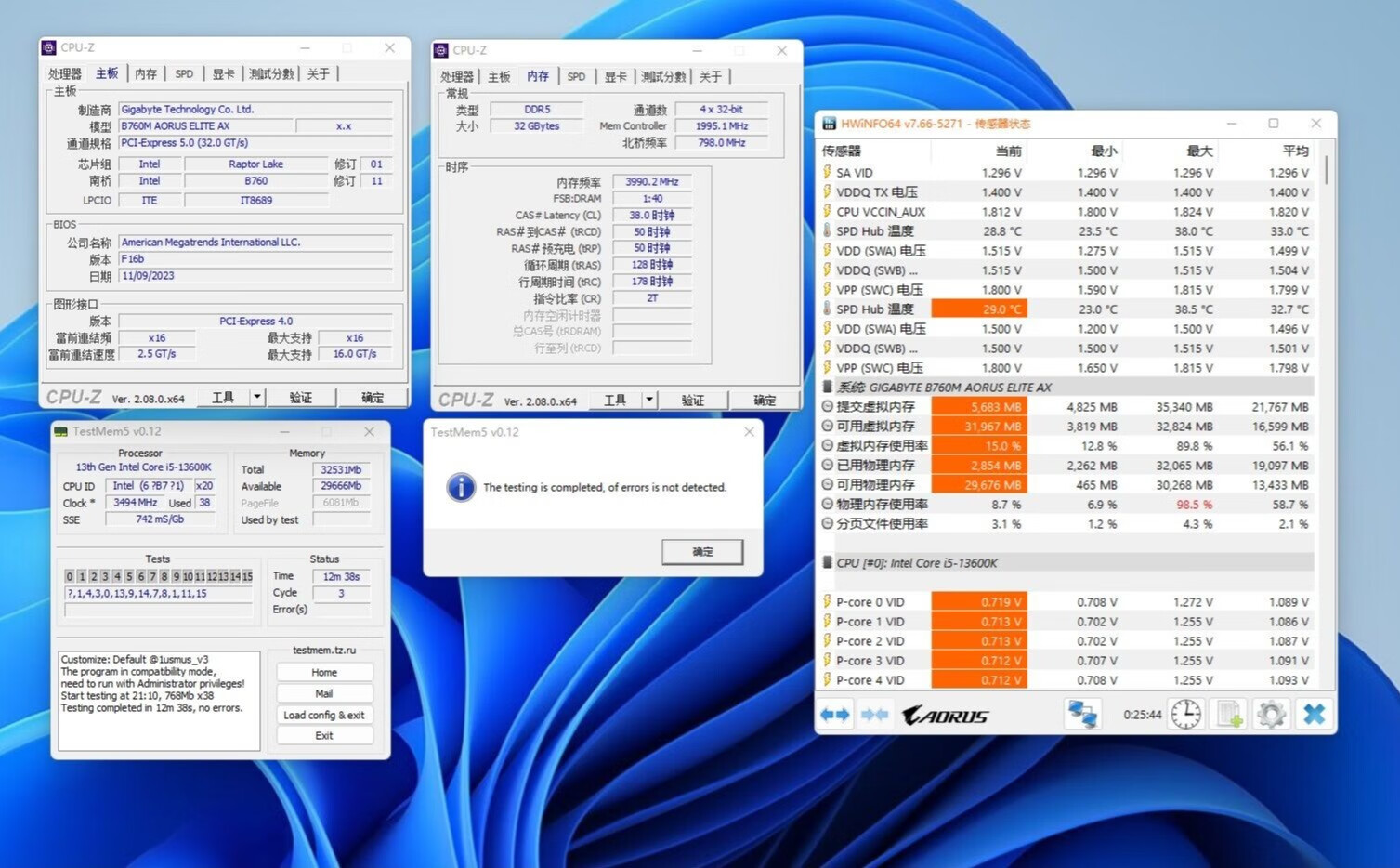Click the TestMem5 log text box
The height and width of the screenshot is (868, 1400).
(159, 701)
